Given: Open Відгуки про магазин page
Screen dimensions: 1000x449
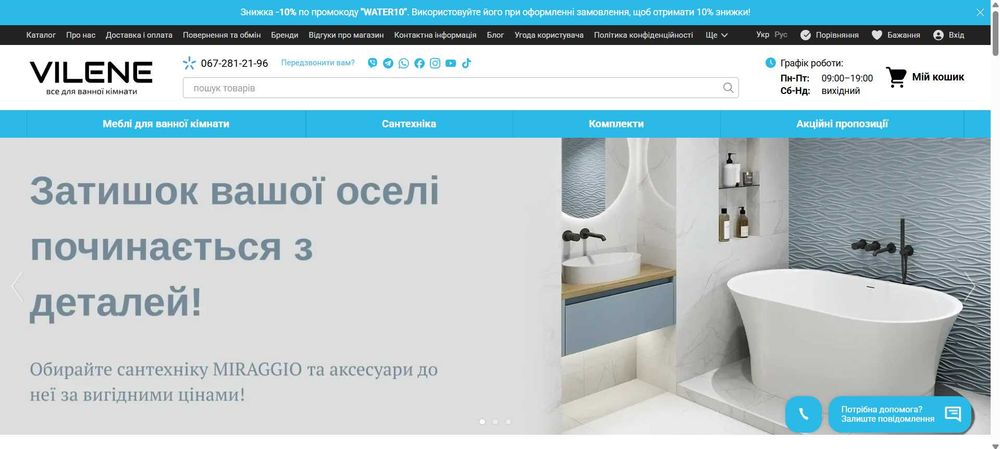Looking at the screenshot, I should pyautogui.click(x=346, y=35).
